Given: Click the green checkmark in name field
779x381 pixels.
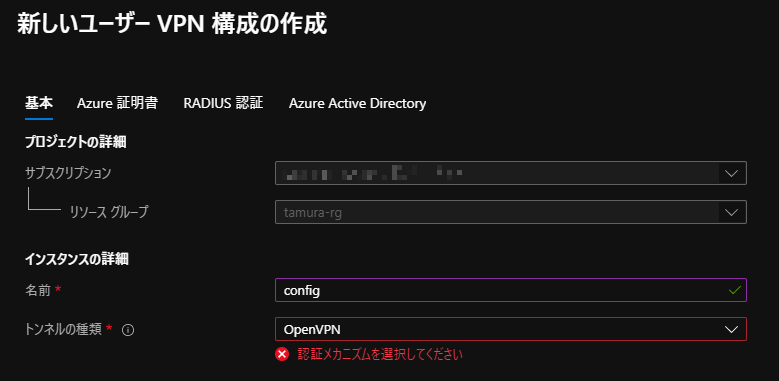Looking at the screenshot, I should tap(735, 290).
